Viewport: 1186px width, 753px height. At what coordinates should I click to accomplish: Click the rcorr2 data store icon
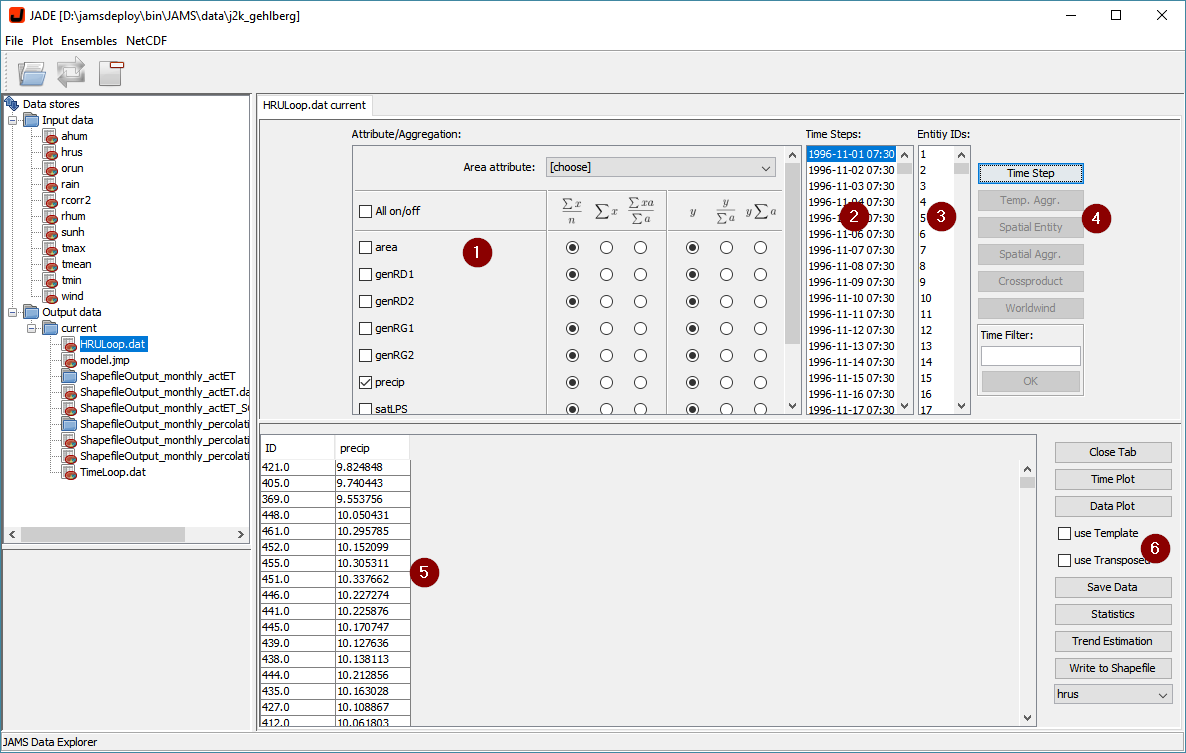point(50,200)
